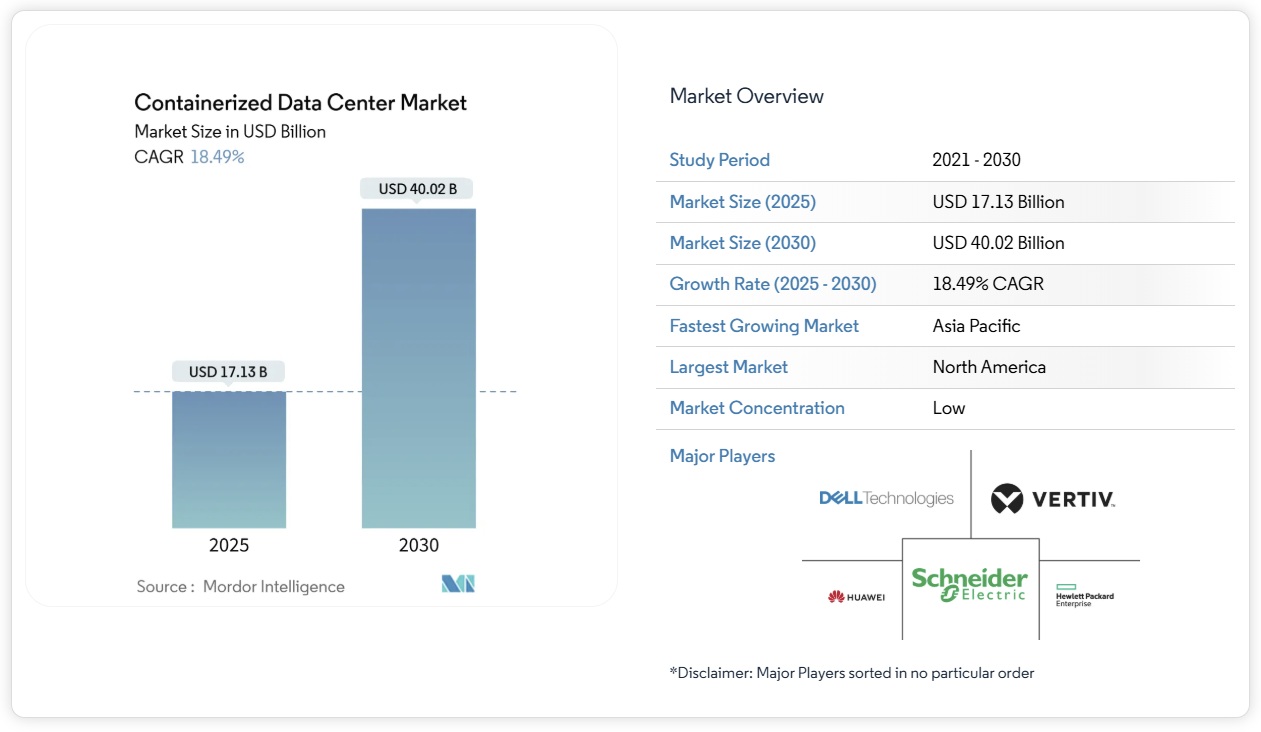Click the USD 40.02 B bar label
The height and width of the screenshot is (732, 1261).
(x=417, y=189)
